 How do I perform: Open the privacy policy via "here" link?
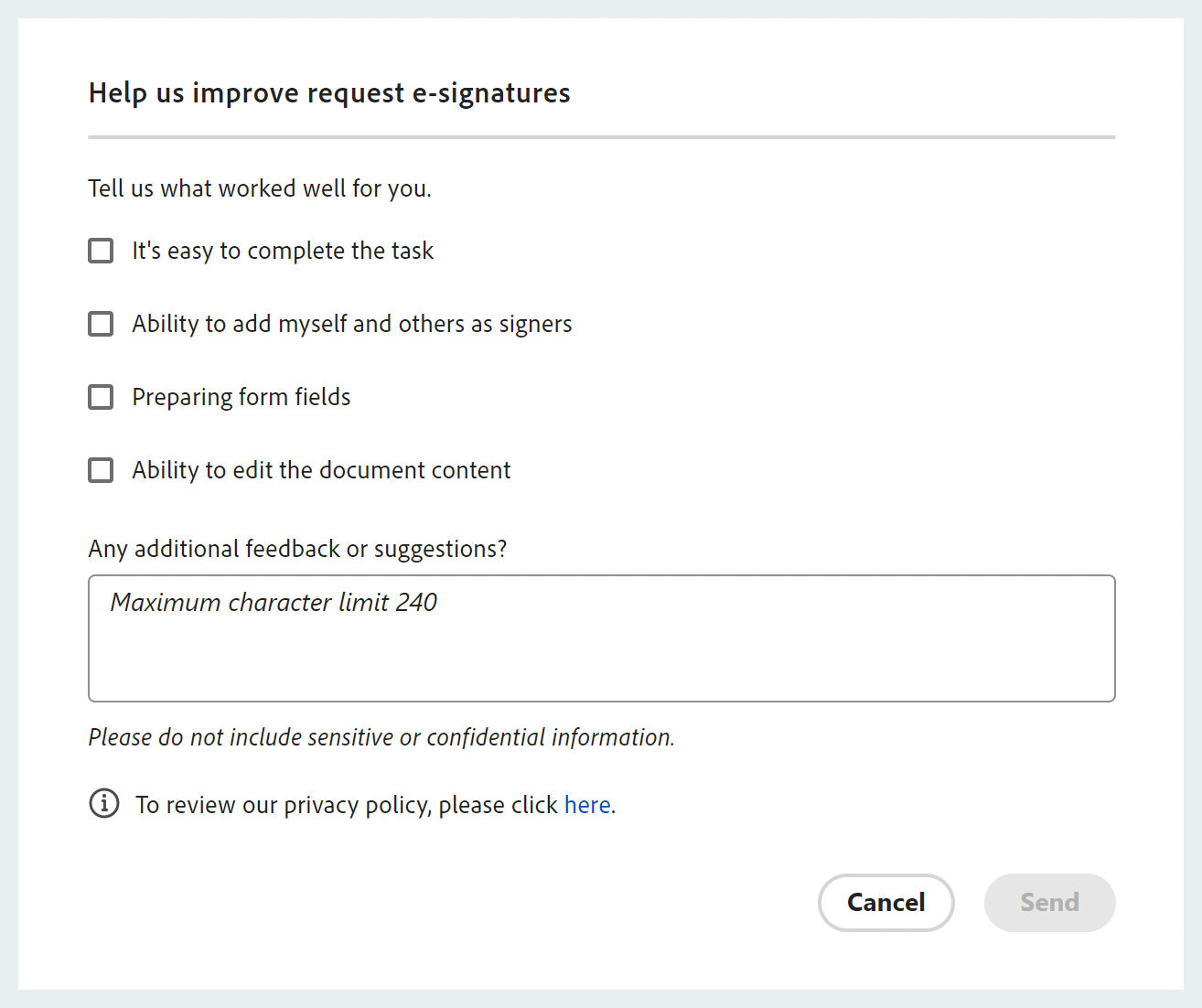click(586, 804)
